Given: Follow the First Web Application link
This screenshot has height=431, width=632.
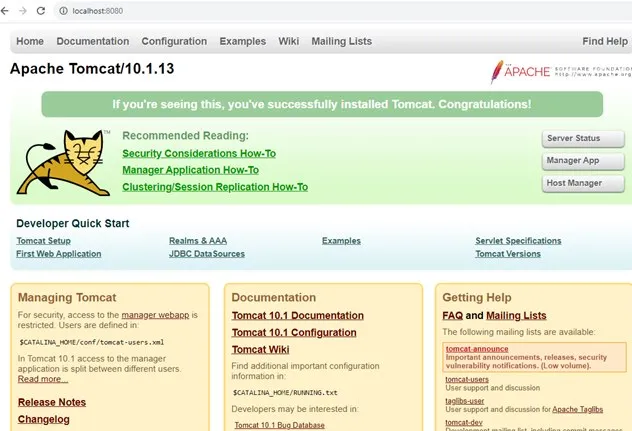Looking at the screenshot, I should pos(59,254).
